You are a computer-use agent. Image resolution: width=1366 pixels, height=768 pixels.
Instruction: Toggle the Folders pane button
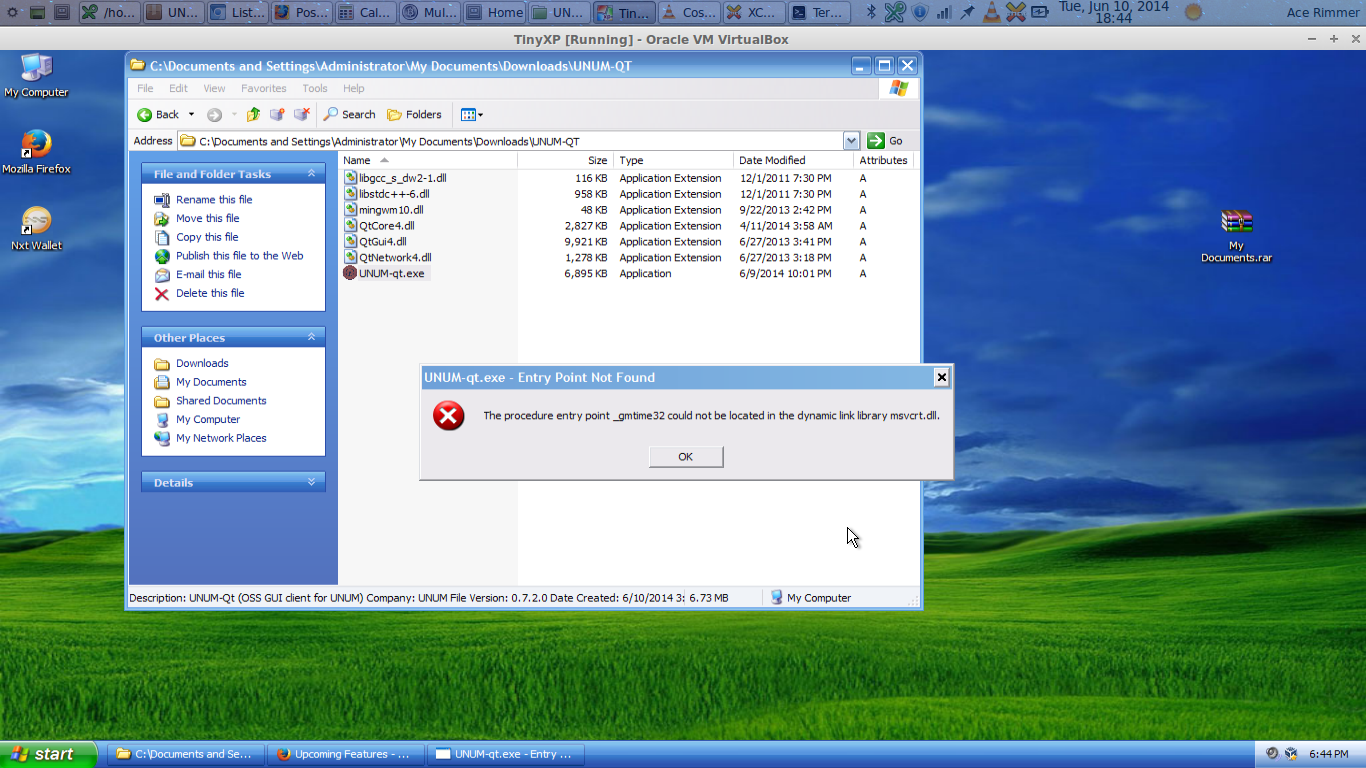coord(414,114)
